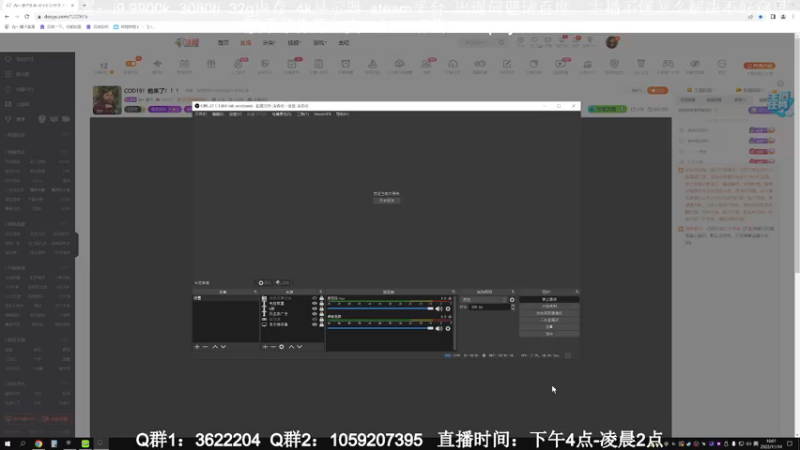Collapse the Douyu left sidebar handle
The width and height of the screenshot is (800, 450).
77,244
